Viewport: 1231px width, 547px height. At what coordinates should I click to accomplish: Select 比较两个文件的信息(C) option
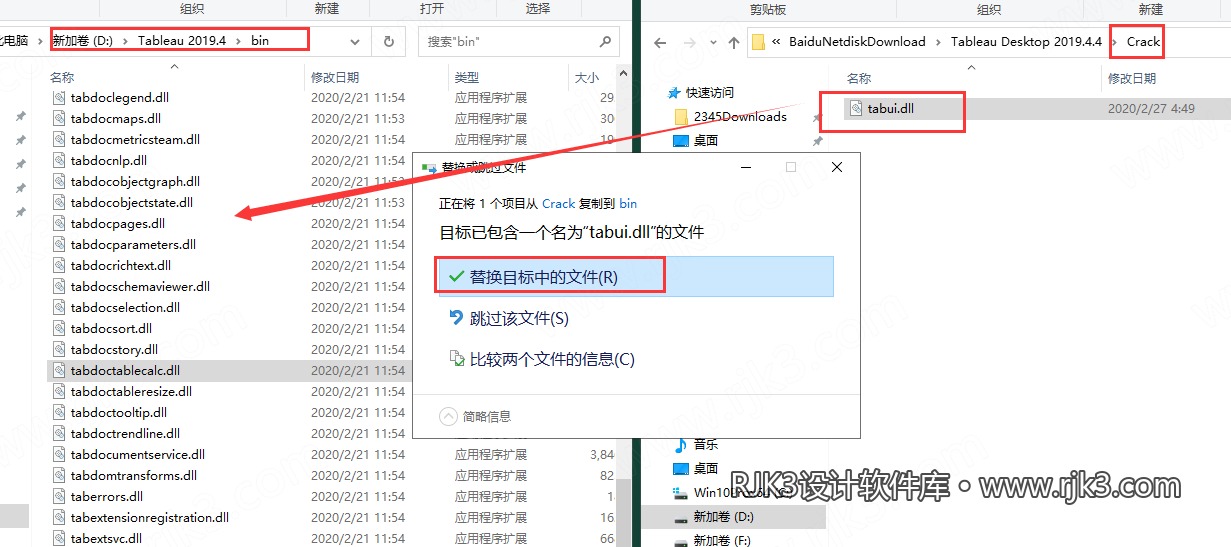point(552,359)
